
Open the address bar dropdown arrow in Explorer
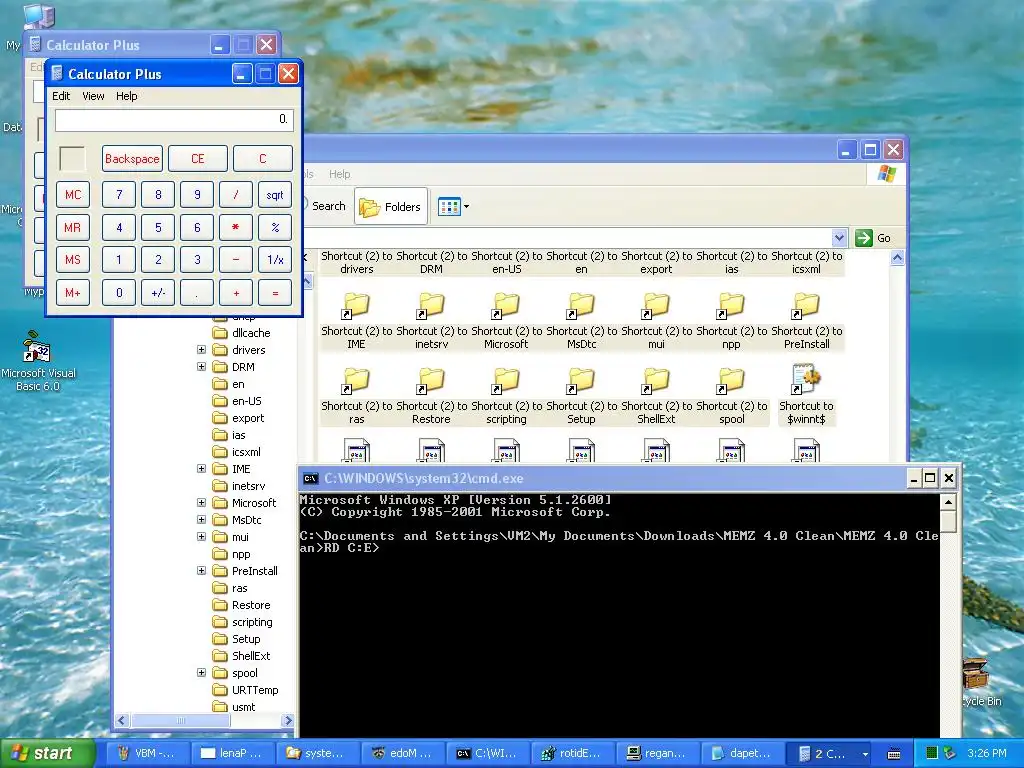pyautogui.click(x=839, y=238)
